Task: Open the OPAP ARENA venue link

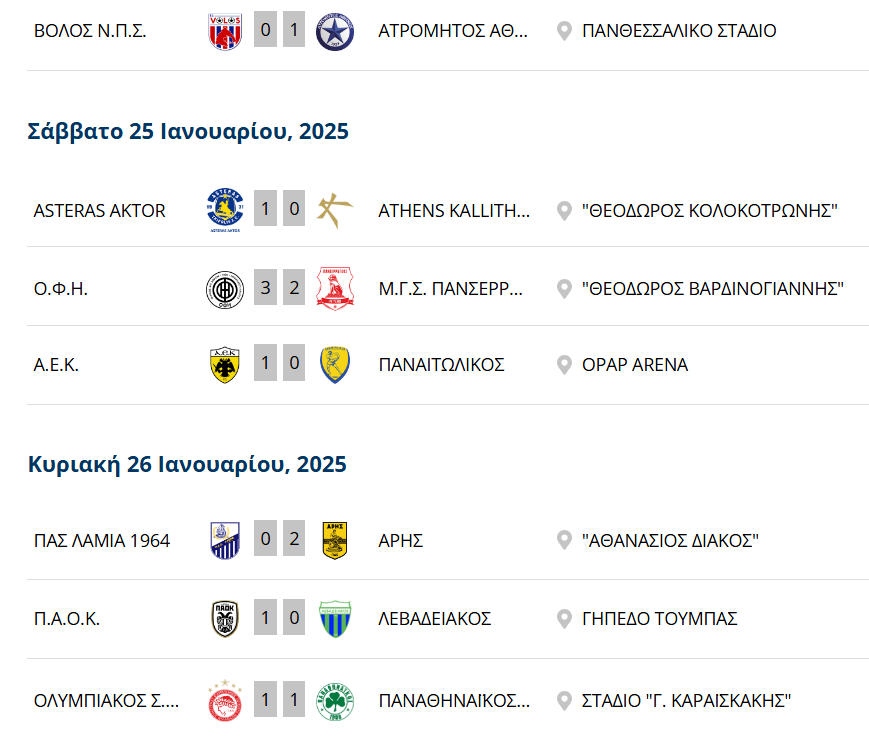Action: pyautogui.click(x=635, y=365)
